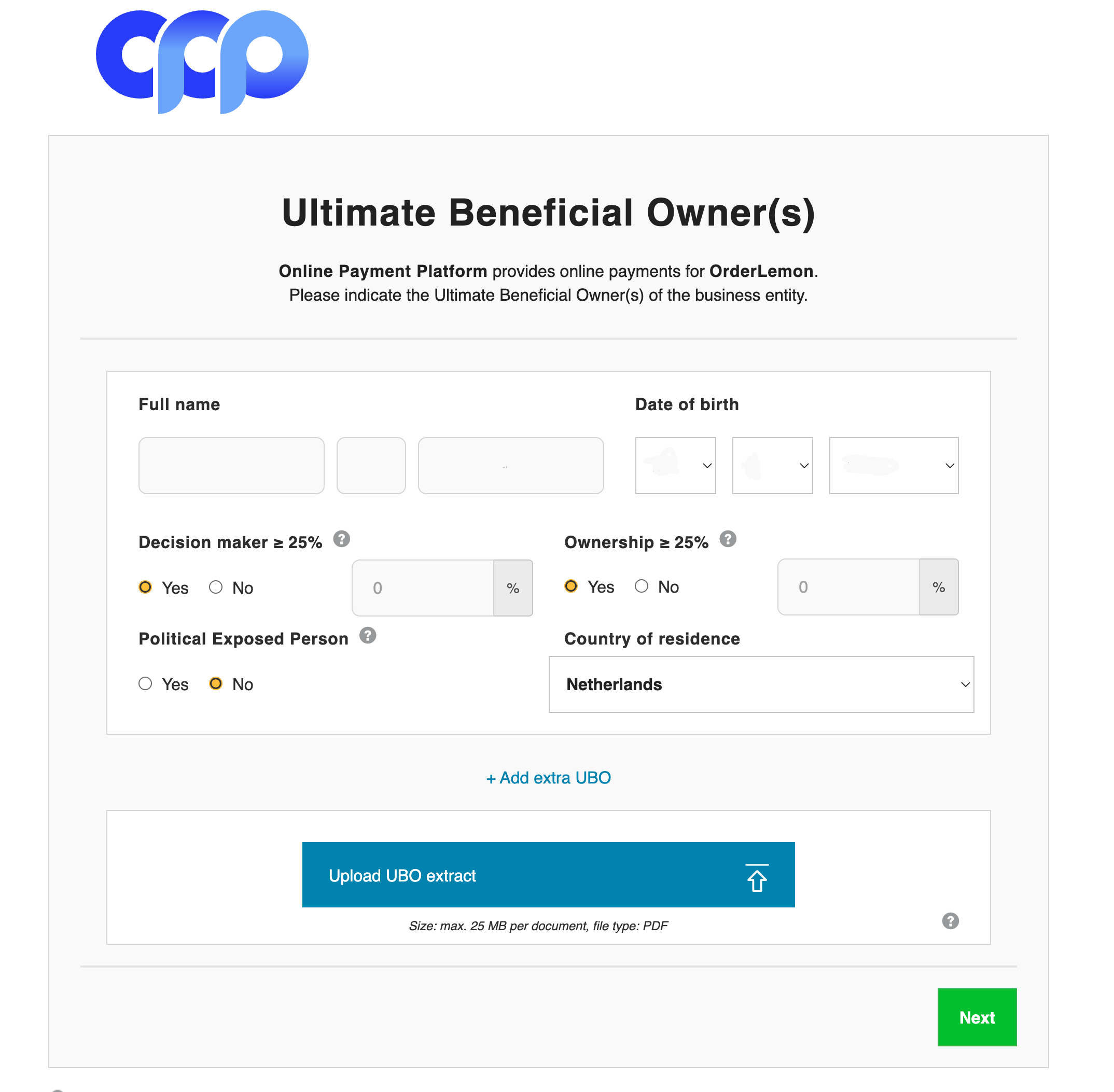Click the Add extra UBO link
This screenshot has width=1114, height=1092.
(x=548, y=778)
